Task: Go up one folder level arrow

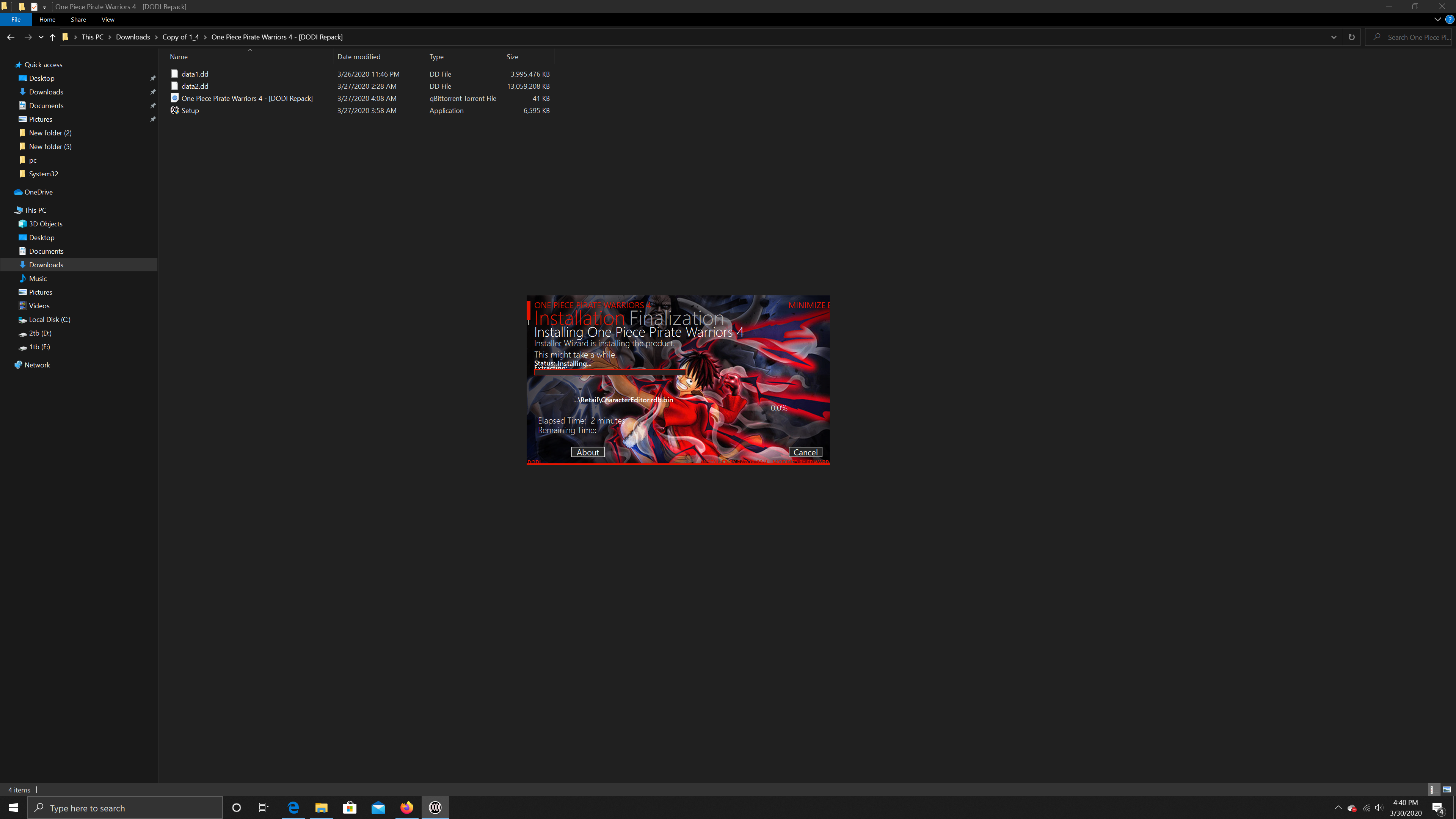Action: pos(53,37)
